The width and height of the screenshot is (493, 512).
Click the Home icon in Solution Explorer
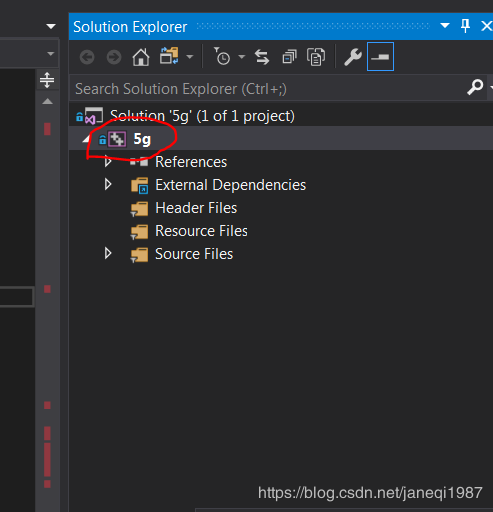tap(141, 57)
